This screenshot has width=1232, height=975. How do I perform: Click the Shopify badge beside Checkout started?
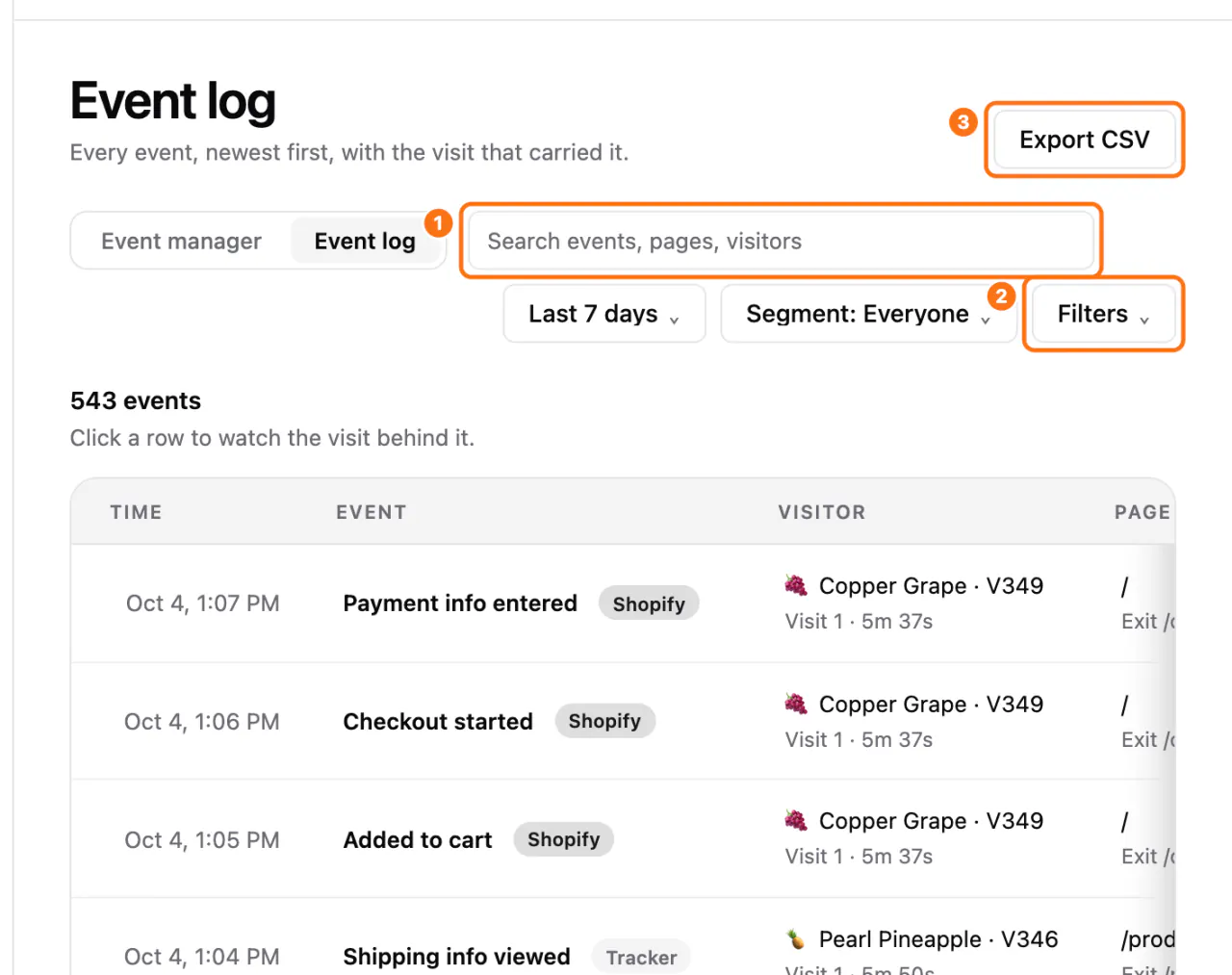coord(604,721)
